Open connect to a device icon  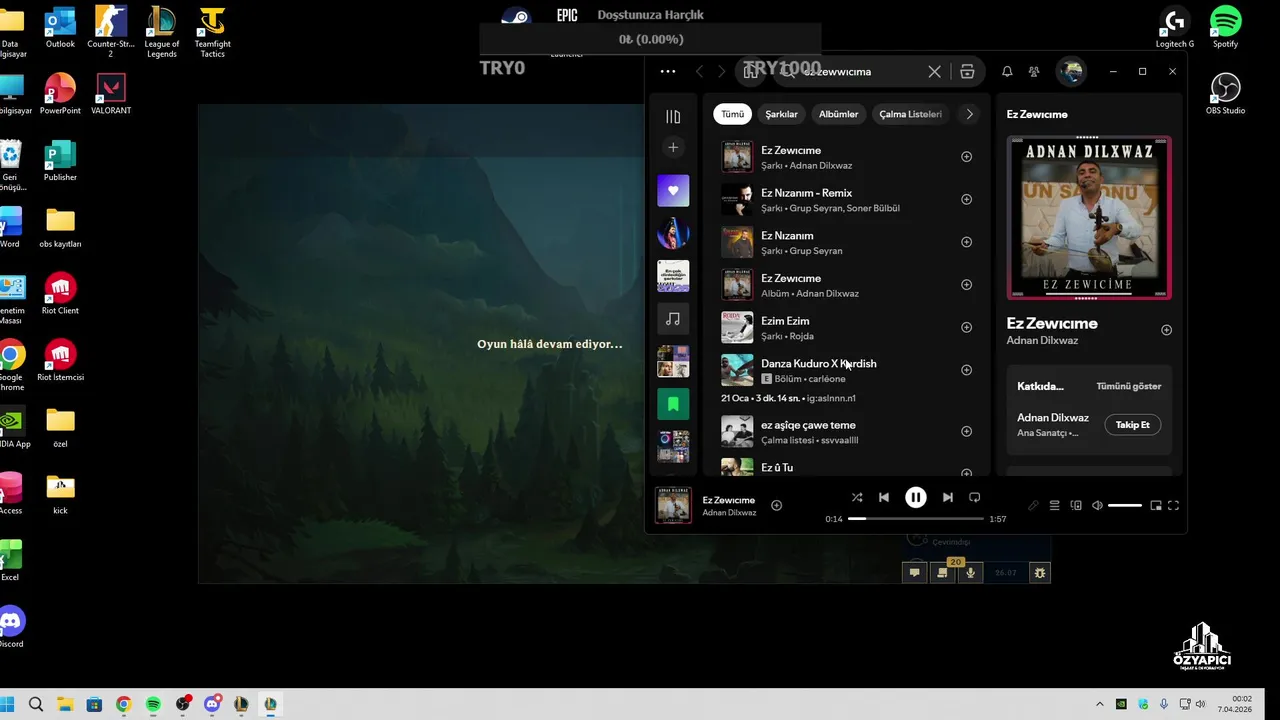point(1076,506)
